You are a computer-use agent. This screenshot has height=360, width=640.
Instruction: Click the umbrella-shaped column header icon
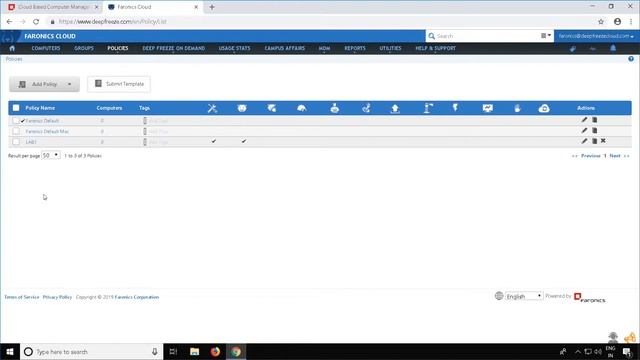pos(302,108)
